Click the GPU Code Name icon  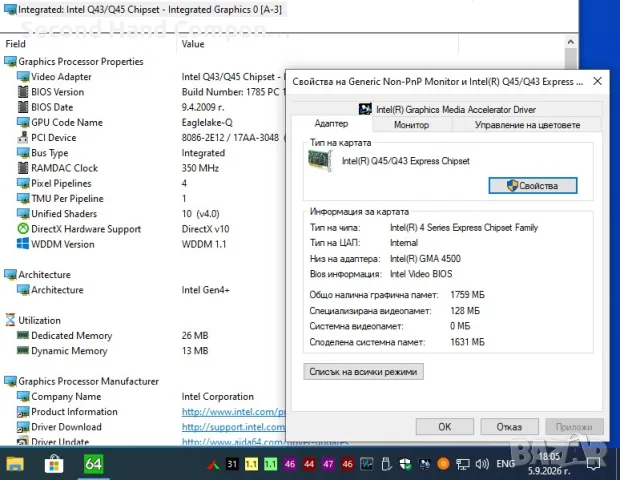pos(23,122)
